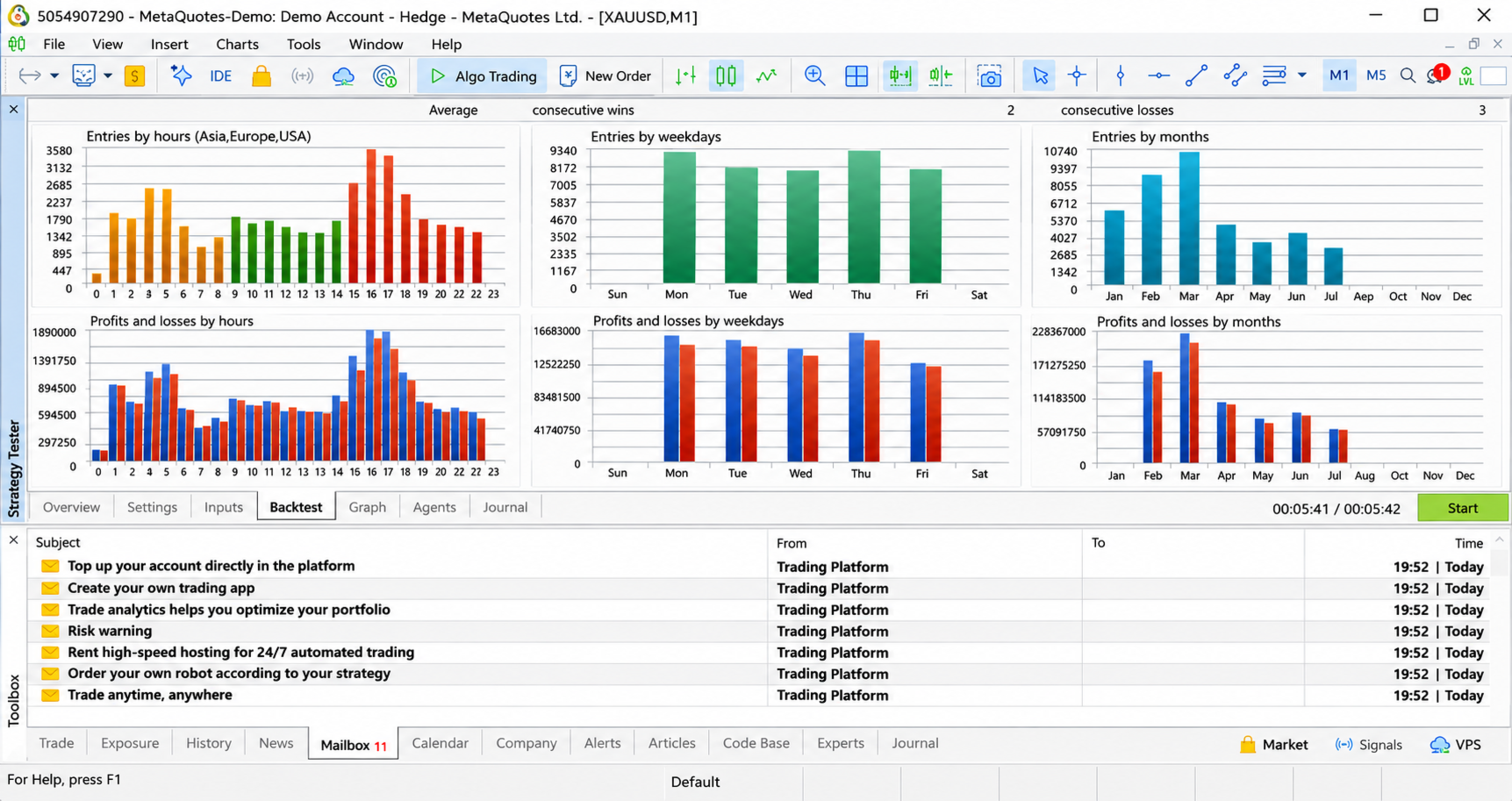Draw an equidistant channel object
The height and width of the screenshot is (801, 1512).
(1235, 76)
